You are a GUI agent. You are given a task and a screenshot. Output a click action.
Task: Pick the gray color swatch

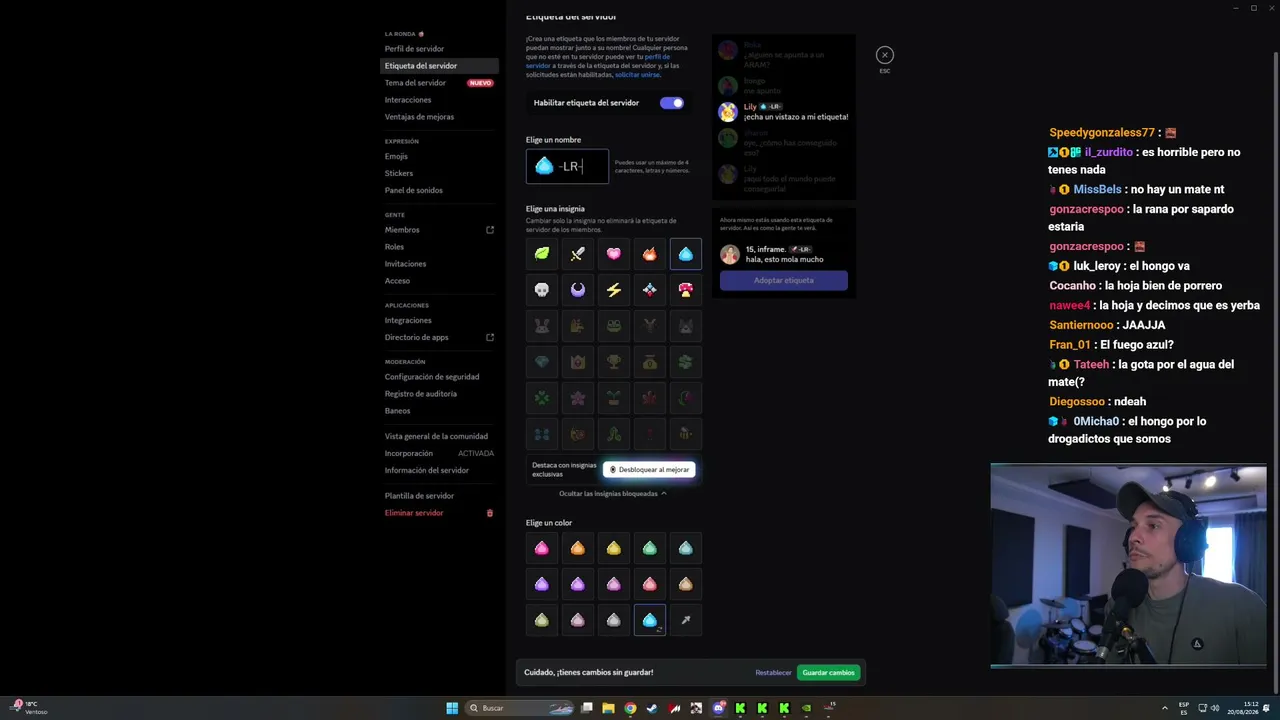[614, 620]
